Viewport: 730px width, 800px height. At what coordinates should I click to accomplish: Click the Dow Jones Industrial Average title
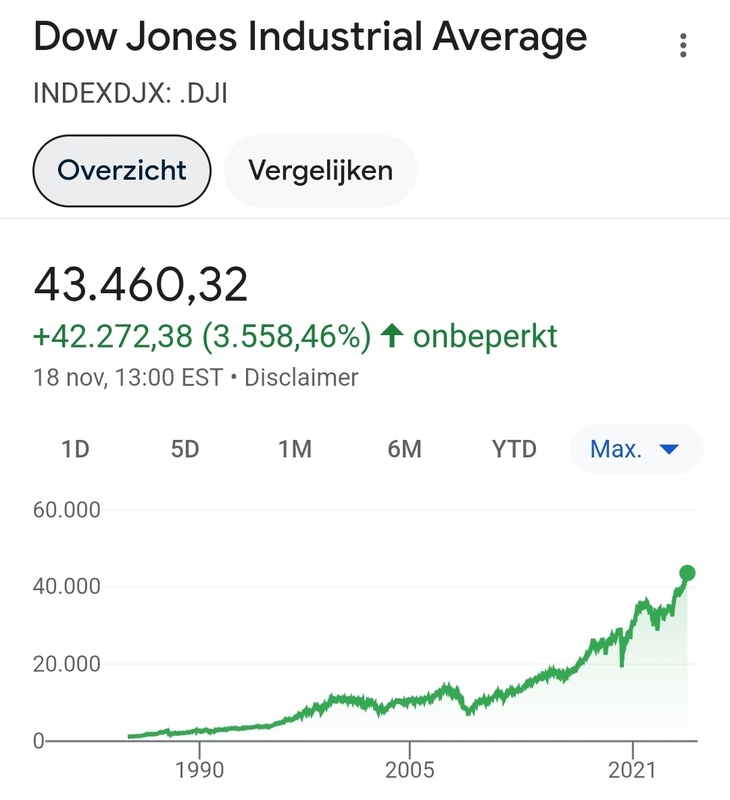[310, 38]
